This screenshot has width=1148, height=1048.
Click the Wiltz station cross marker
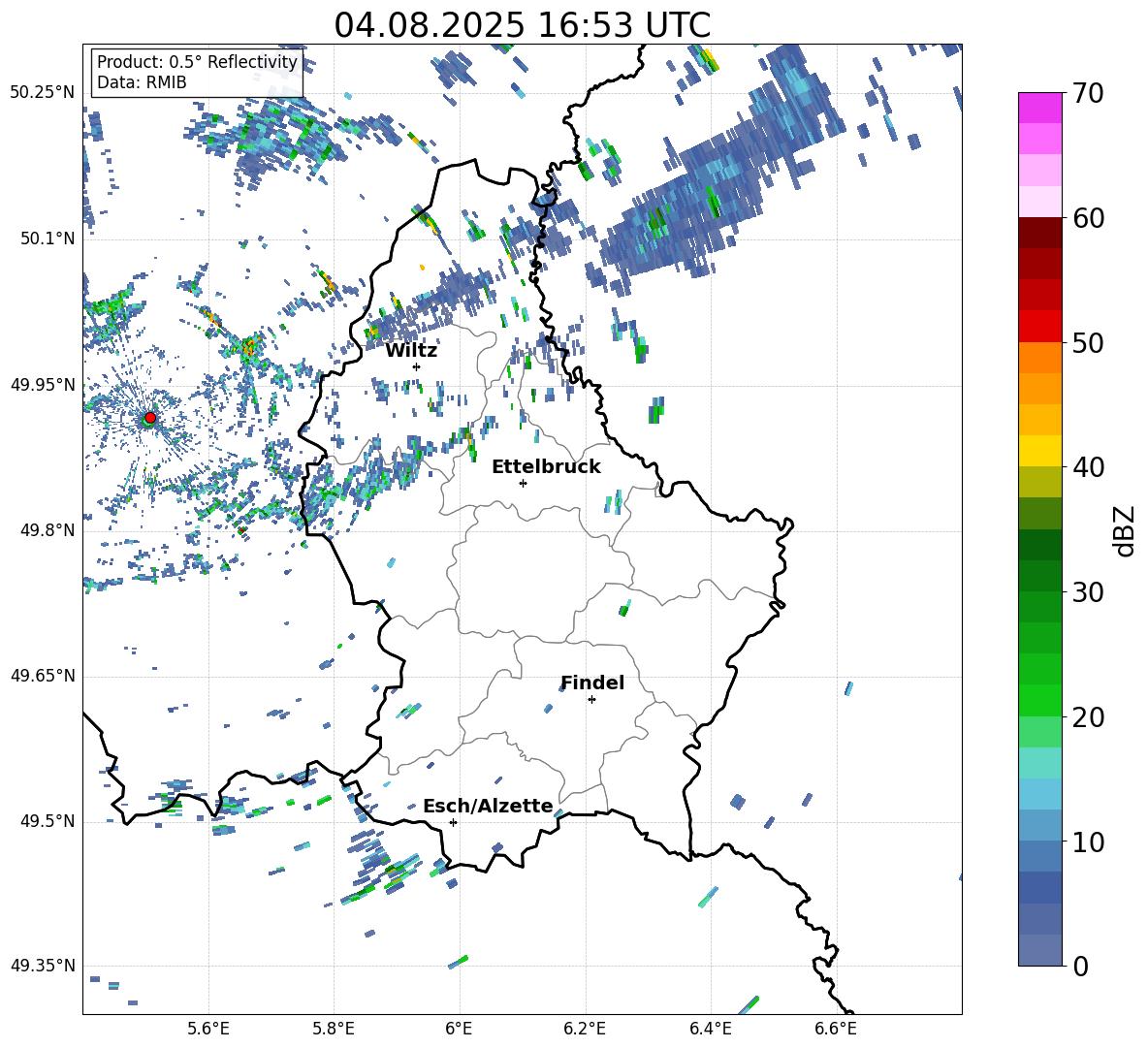417,366
